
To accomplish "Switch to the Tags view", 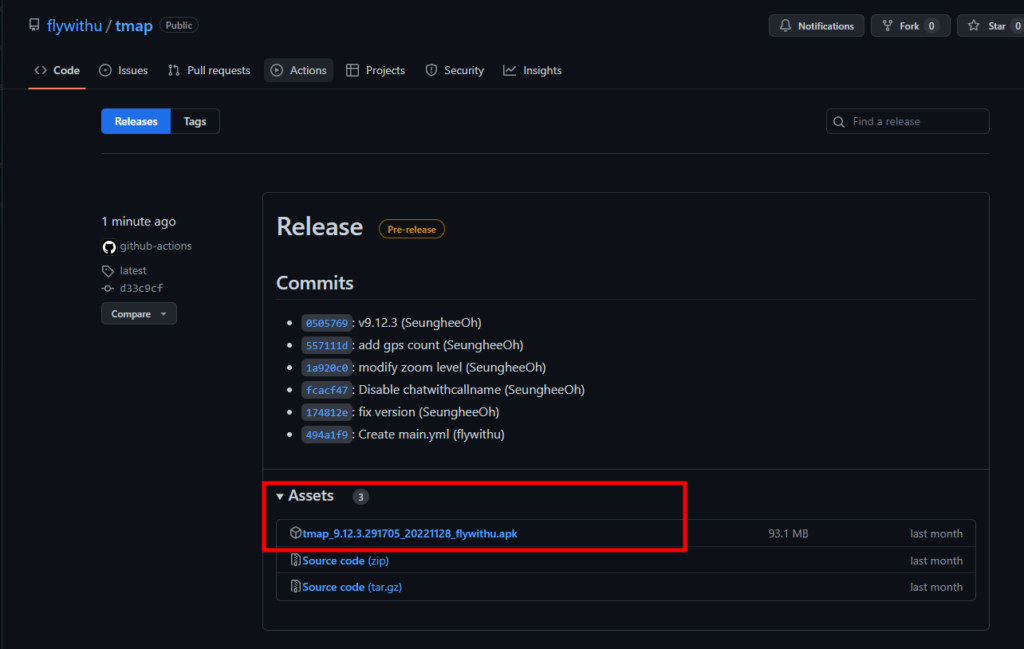I will click(x=195, y=122).
